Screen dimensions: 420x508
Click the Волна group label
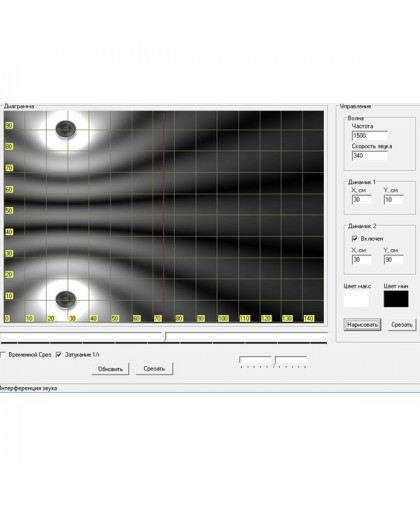355,118
